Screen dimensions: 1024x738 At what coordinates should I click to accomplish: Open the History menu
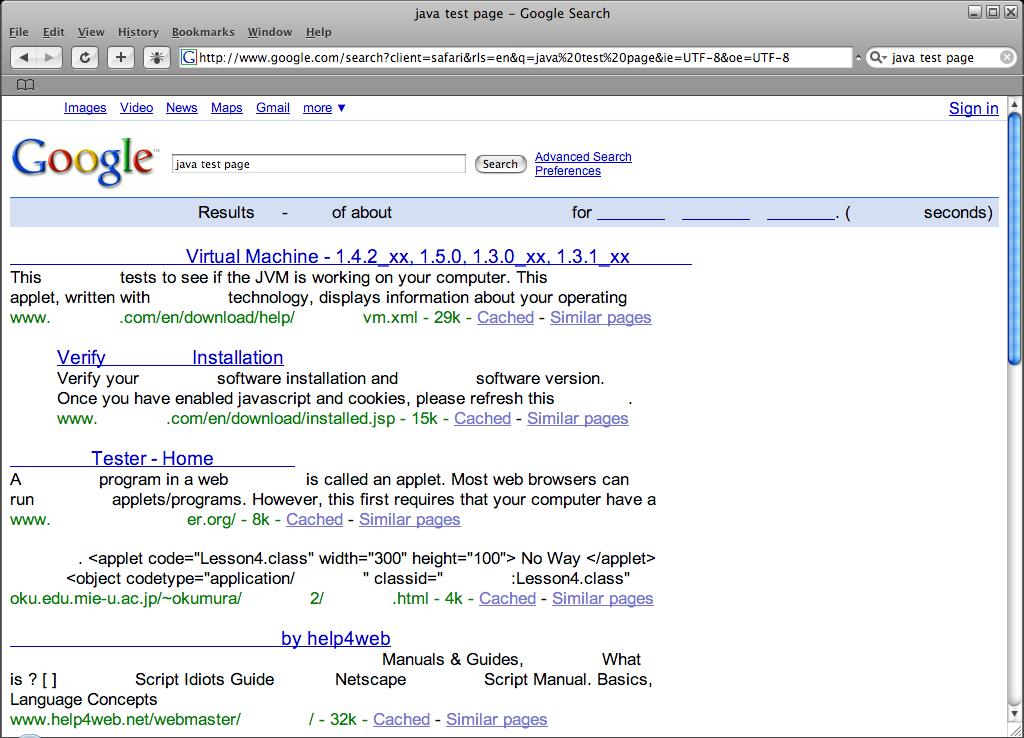pos(138,32)
